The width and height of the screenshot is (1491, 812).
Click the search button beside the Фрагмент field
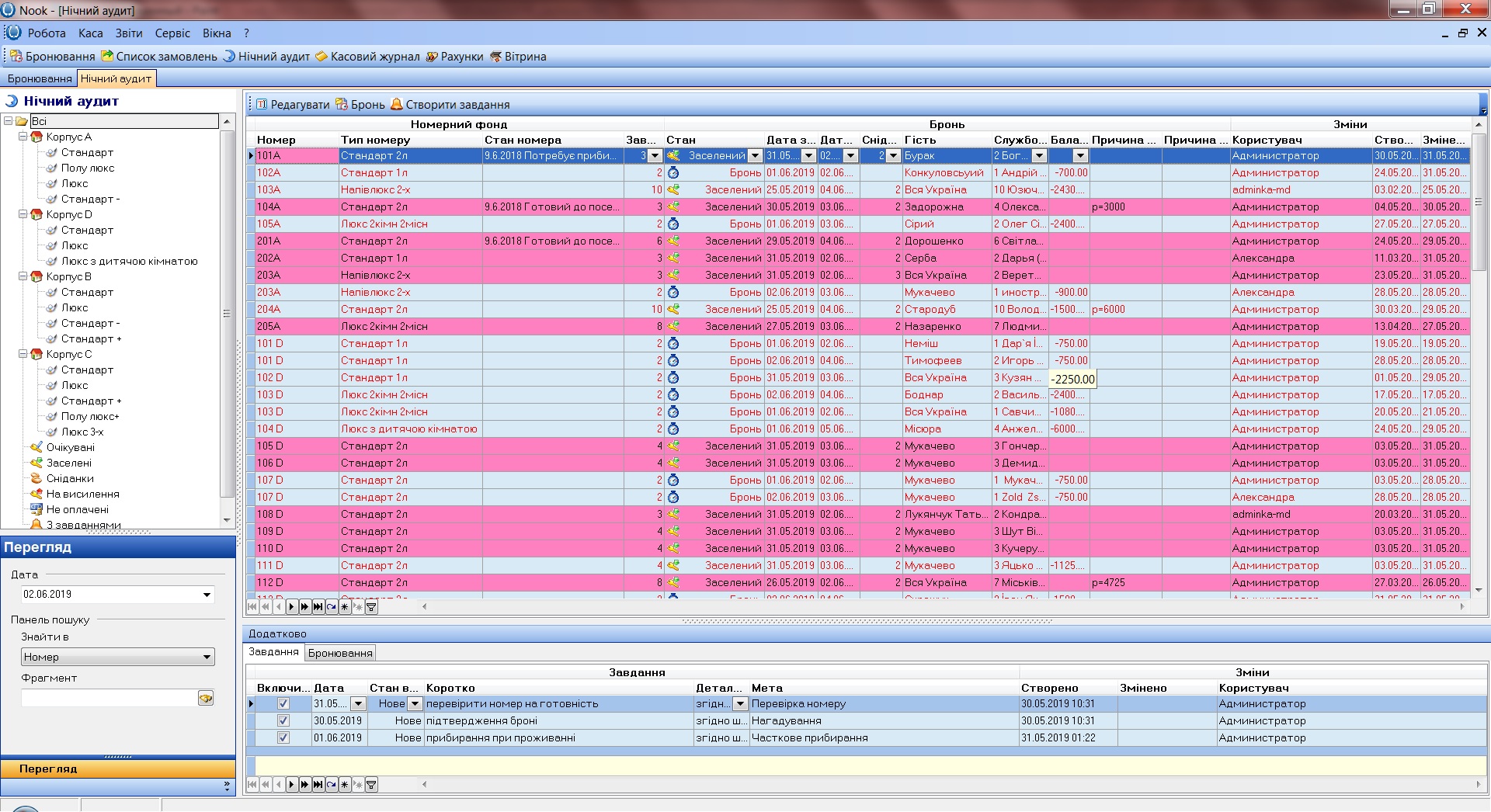(x=206, y=699)
